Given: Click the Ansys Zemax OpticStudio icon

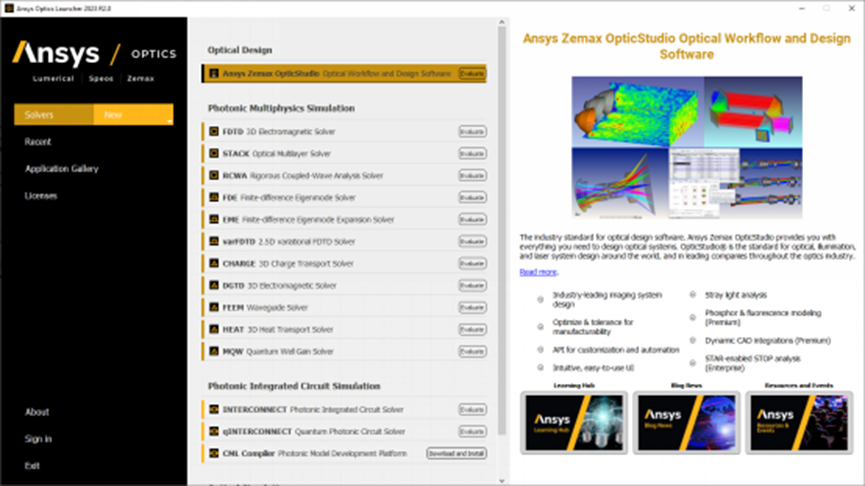Looking at the screenshot, I should [x=214, y=74].
